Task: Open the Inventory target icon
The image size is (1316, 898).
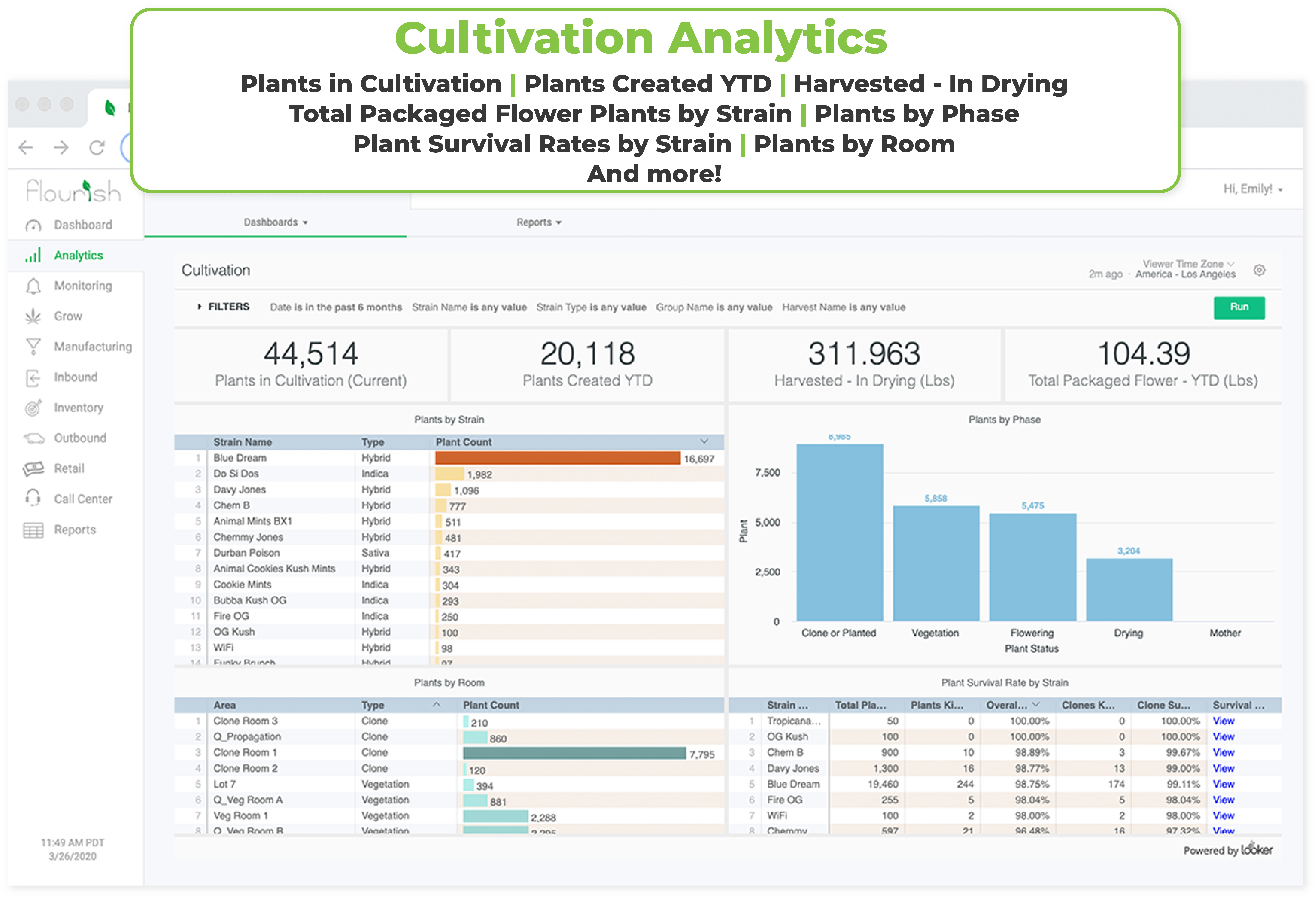Action: (33, 408)
